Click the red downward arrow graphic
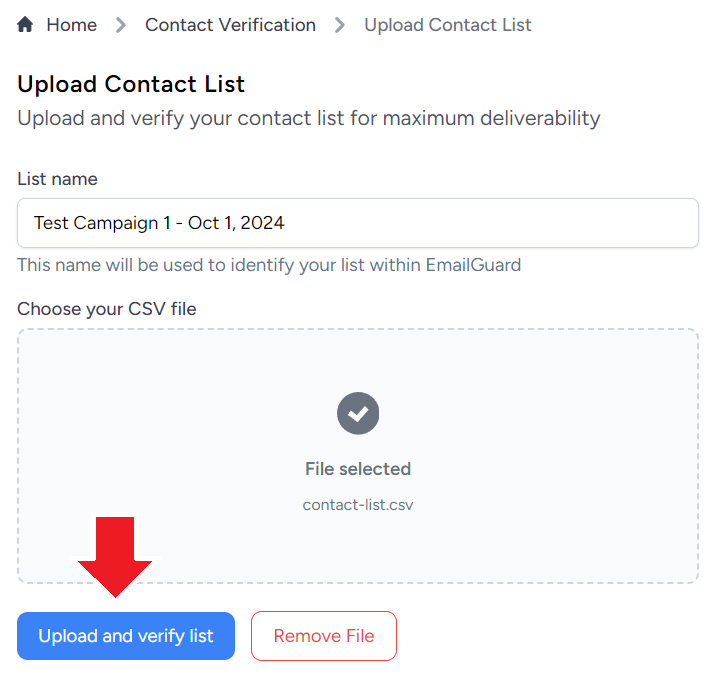The width and height of the screenshot is (718, 678). point(115,556)
